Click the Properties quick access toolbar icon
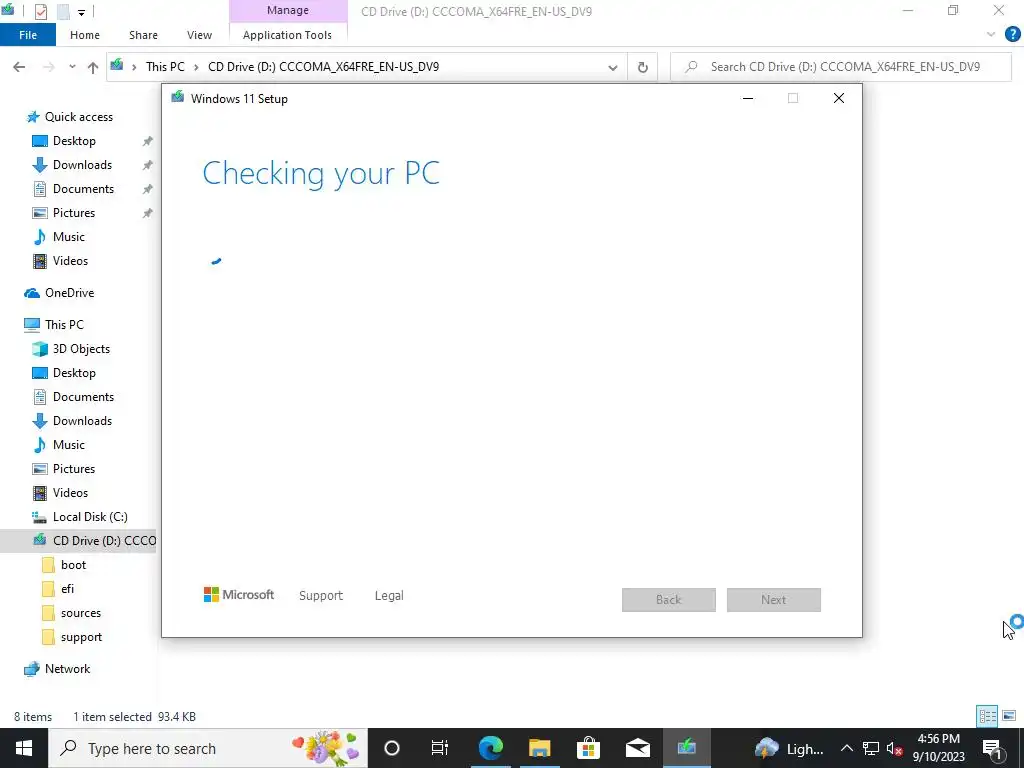The image size is (1024, 768). [x=40, y=11]
